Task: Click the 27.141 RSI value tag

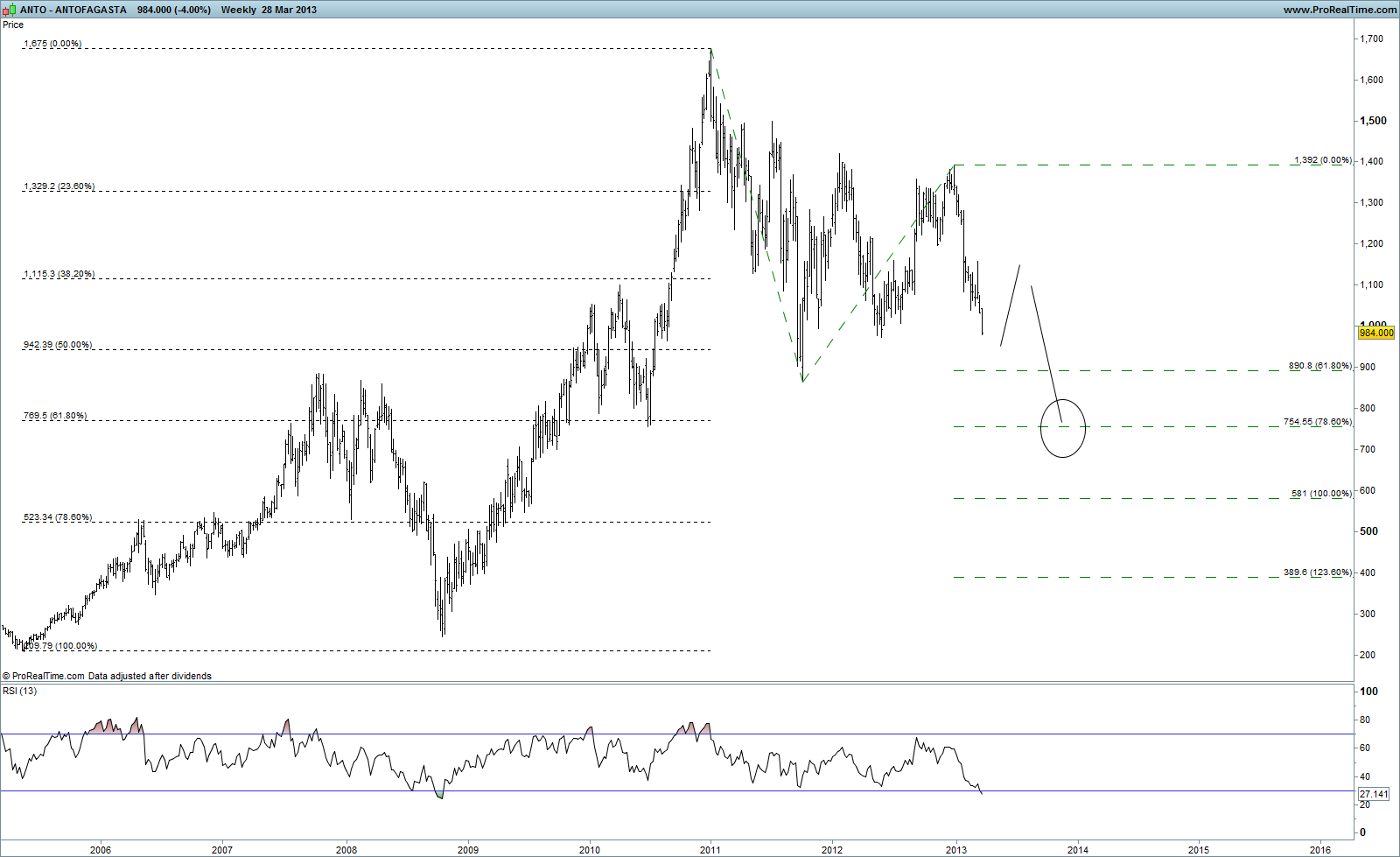Action: coord(1374,794)
